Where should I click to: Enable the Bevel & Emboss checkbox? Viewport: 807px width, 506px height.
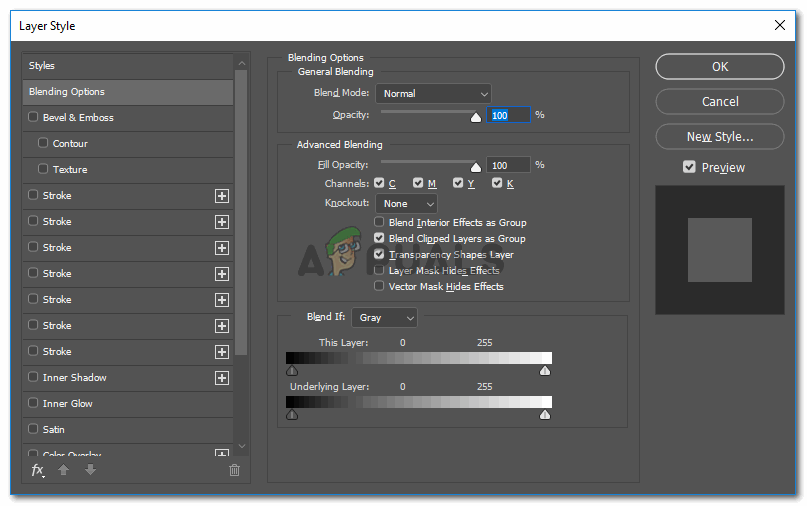[33, 117]
